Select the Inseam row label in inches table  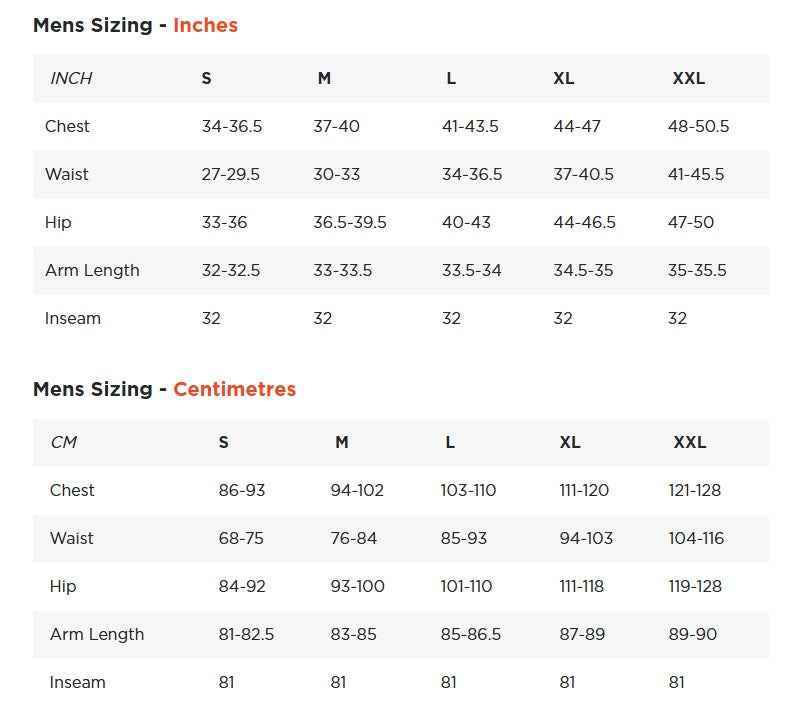(x=73, y=318)
